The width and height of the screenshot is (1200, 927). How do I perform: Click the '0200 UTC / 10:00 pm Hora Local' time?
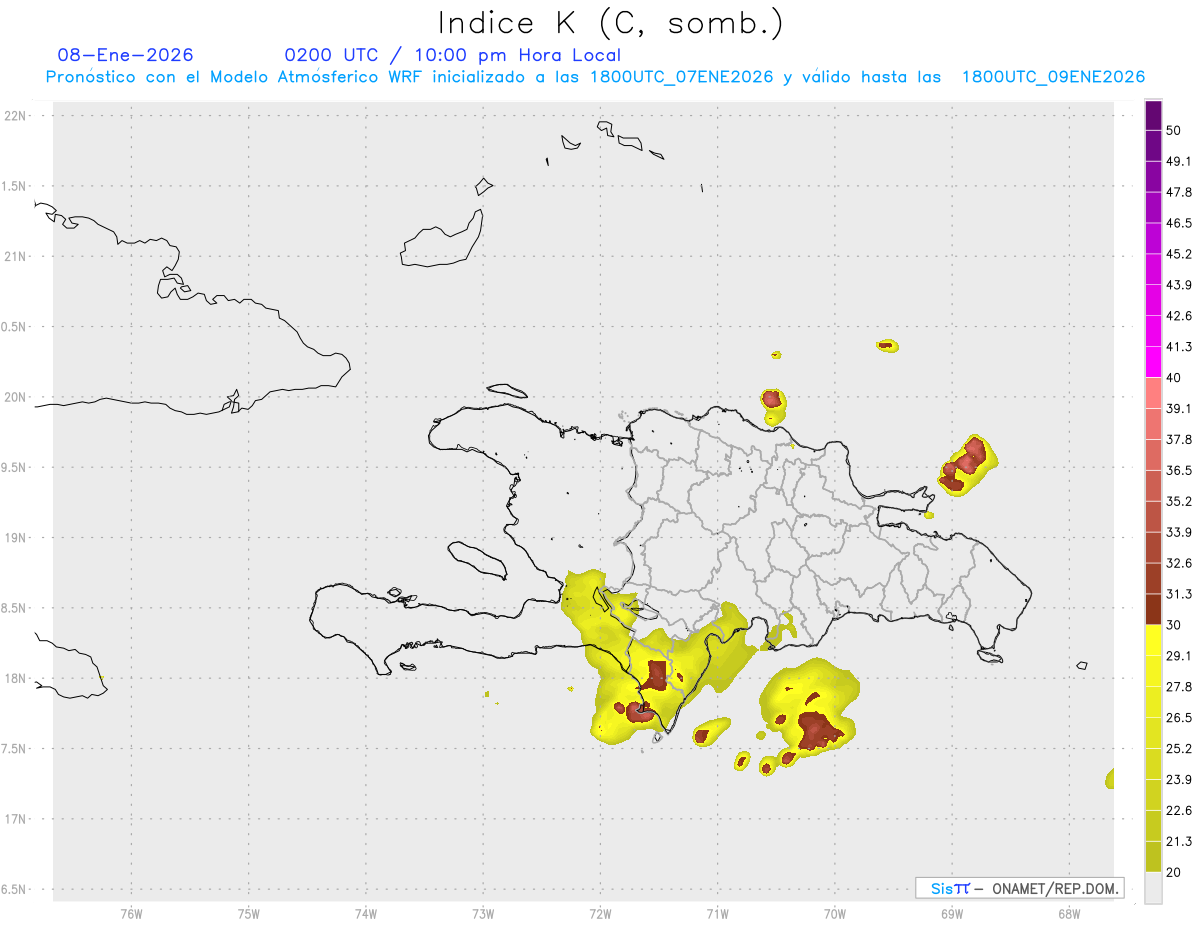point(453,55)
